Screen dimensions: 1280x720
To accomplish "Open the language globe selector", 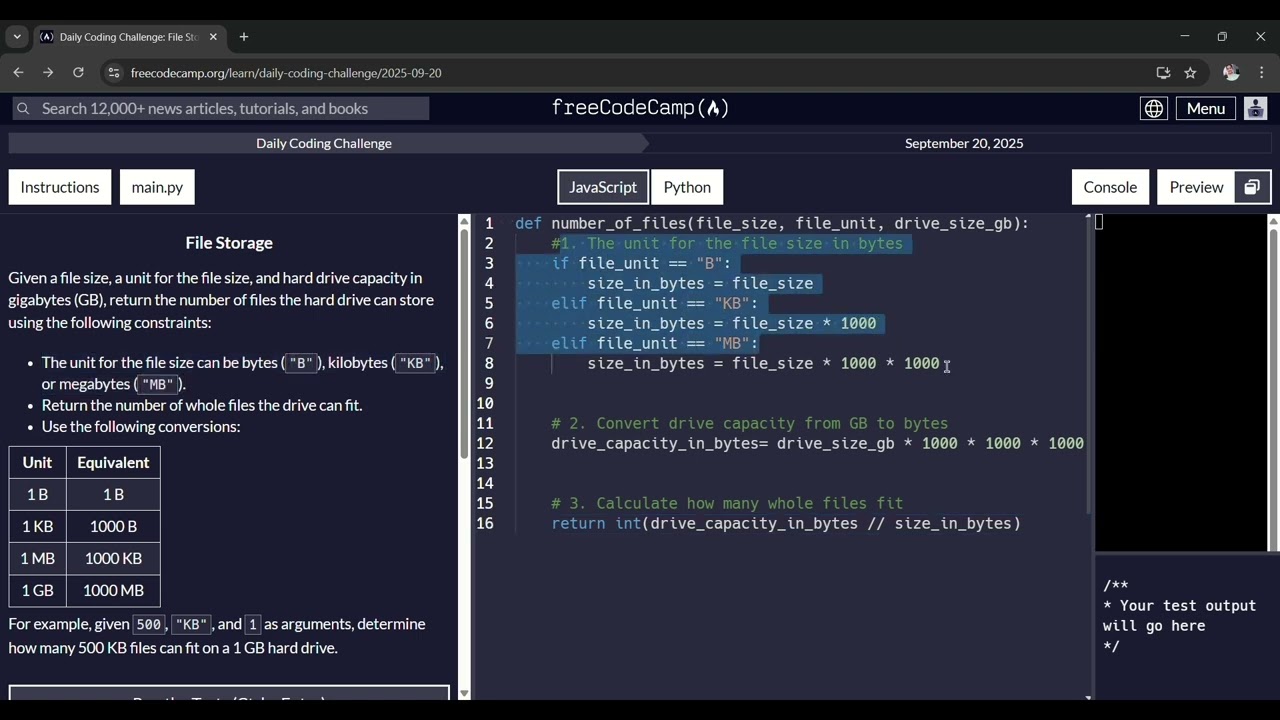I will click(1154, 108).
